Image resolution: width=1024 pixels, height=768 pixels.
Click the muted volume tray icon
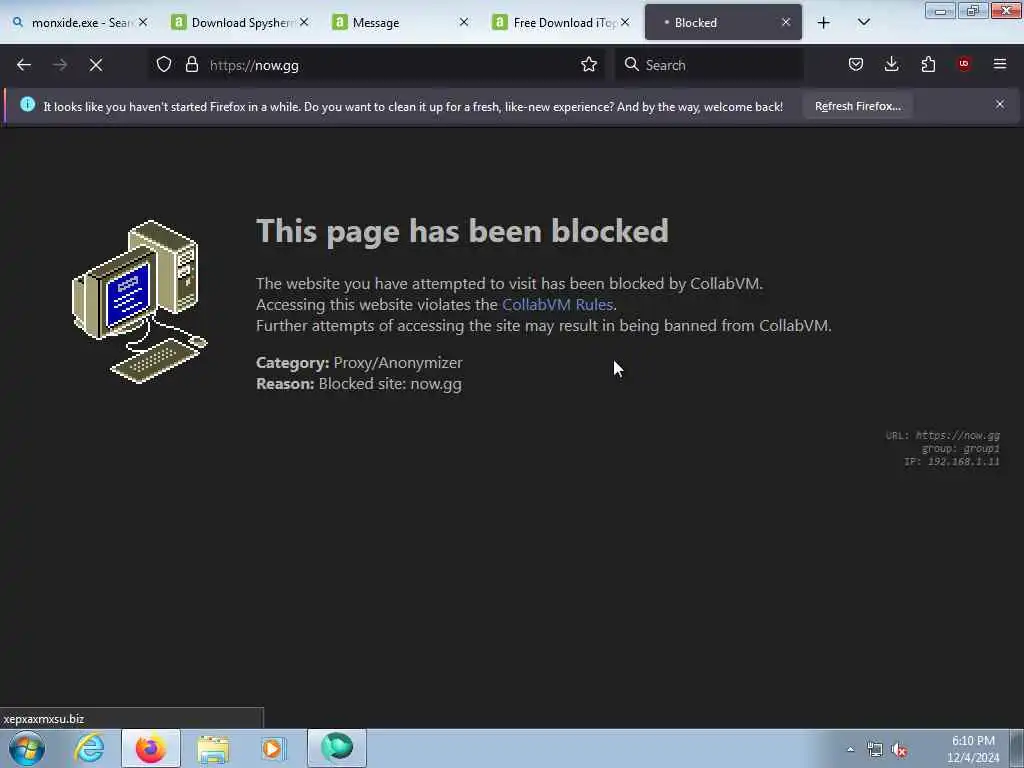coord(899,750)
